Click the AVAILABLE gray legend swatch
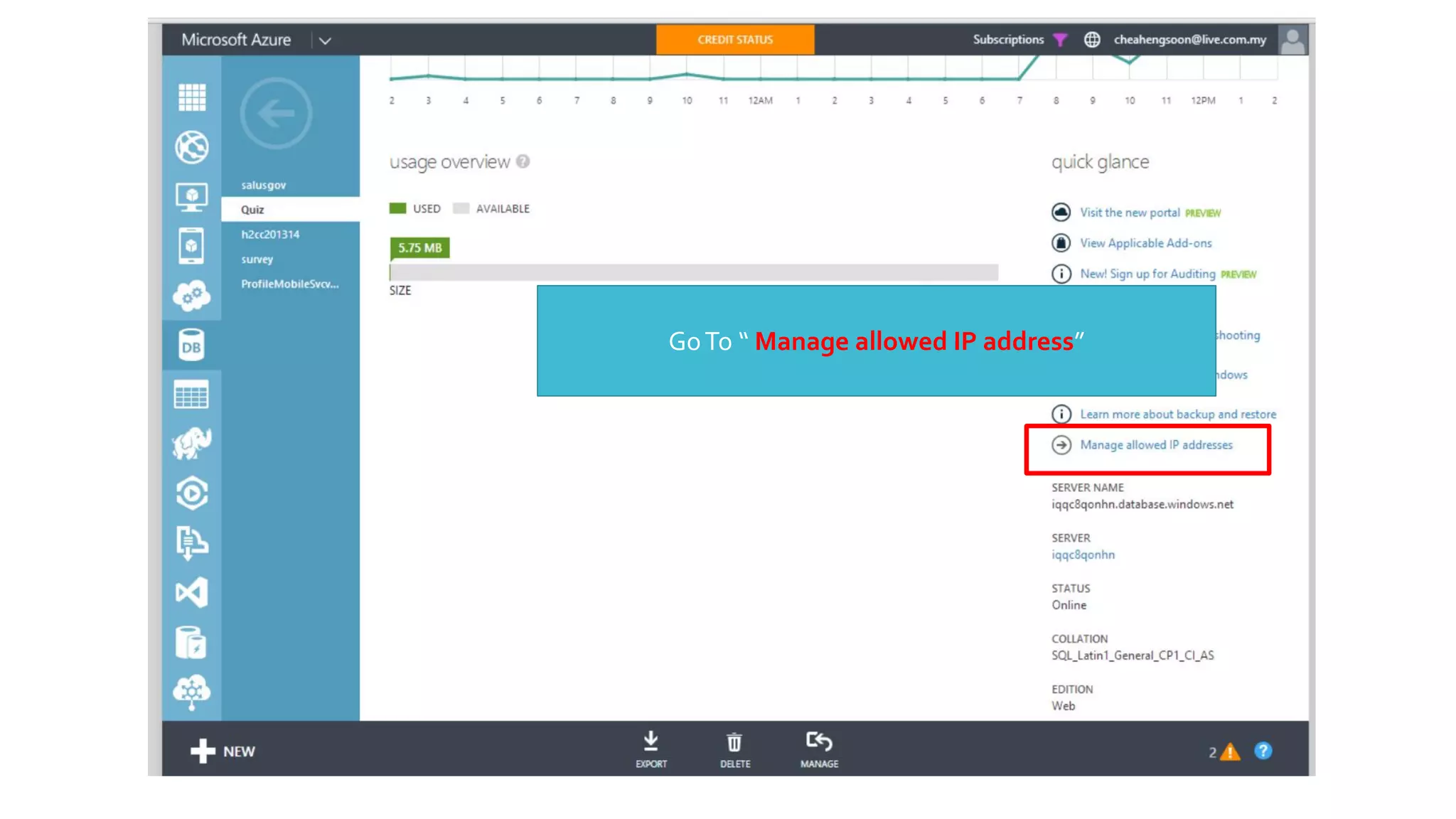1456x819 pixels. (461, 208)
